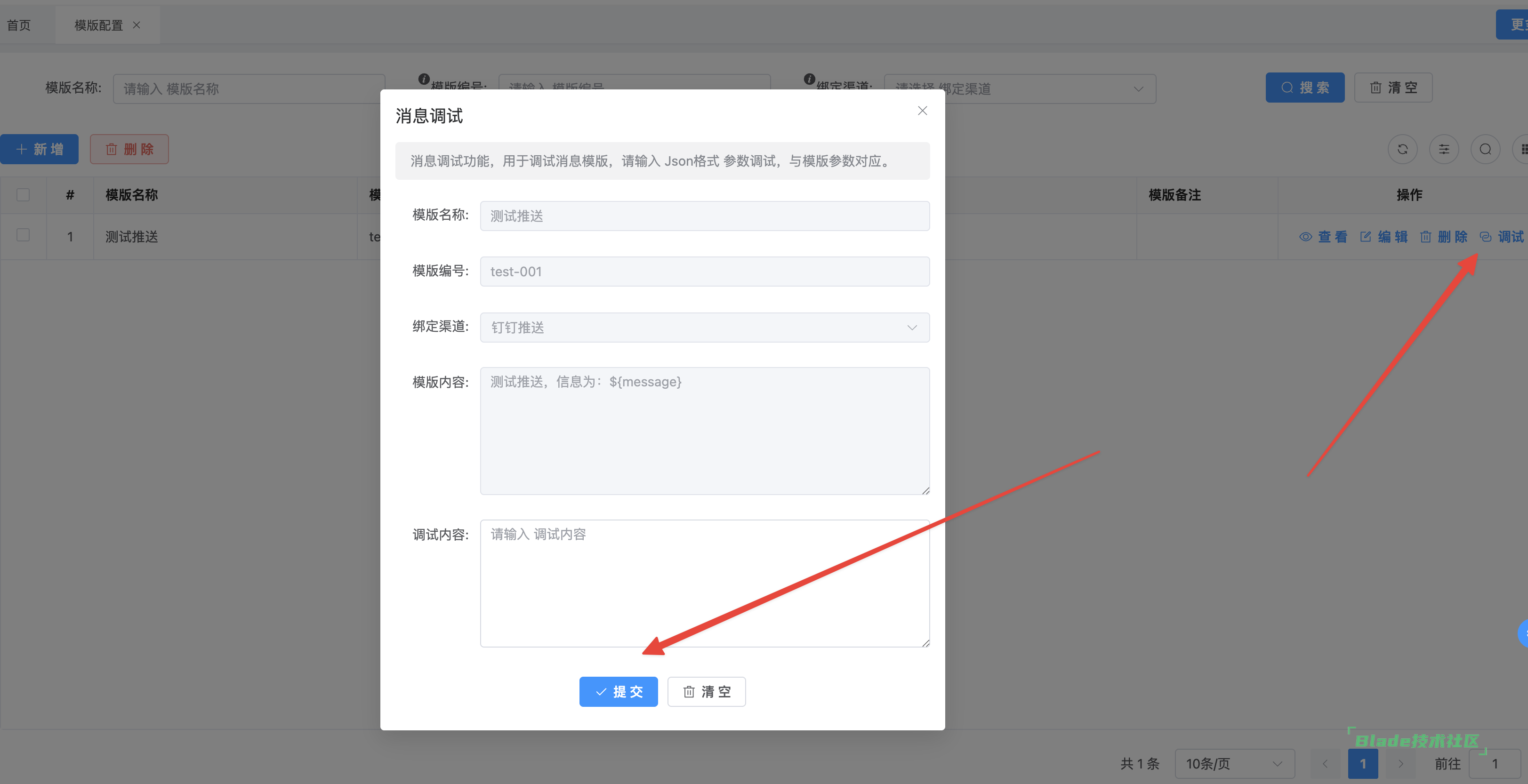This screenshot has width=1528, height=784.
Task: Click the refresh table icon
Action: 1402,150
